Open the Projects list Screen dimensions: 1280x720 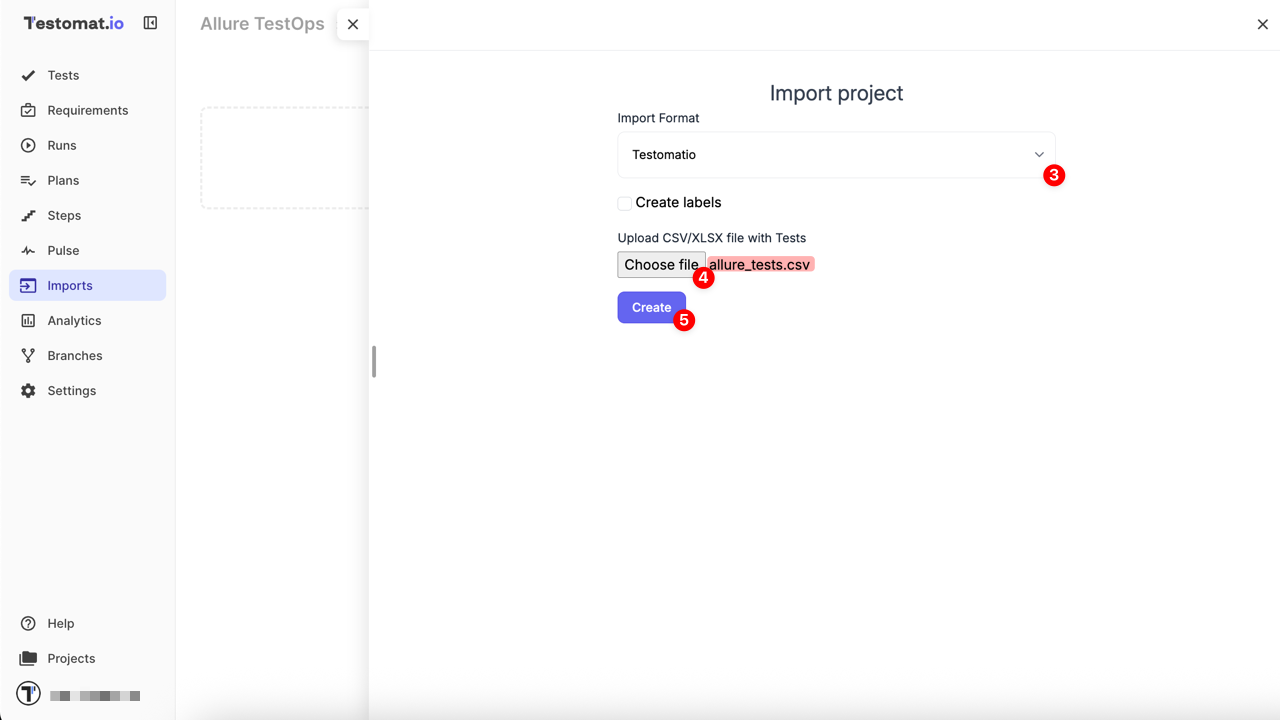click(x=70, y=658)
